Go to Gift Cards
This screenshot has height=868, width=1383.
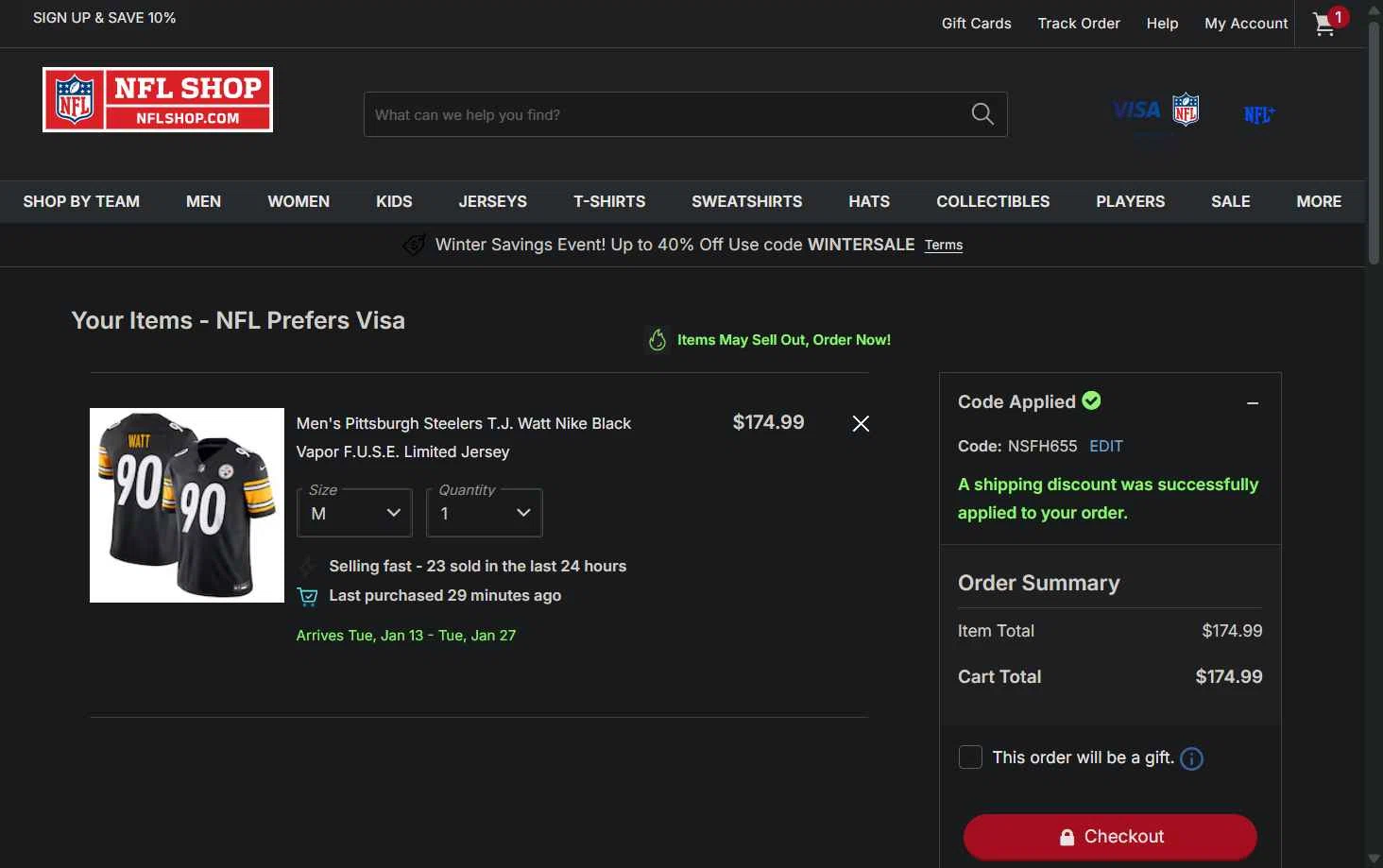pos(976,24)
